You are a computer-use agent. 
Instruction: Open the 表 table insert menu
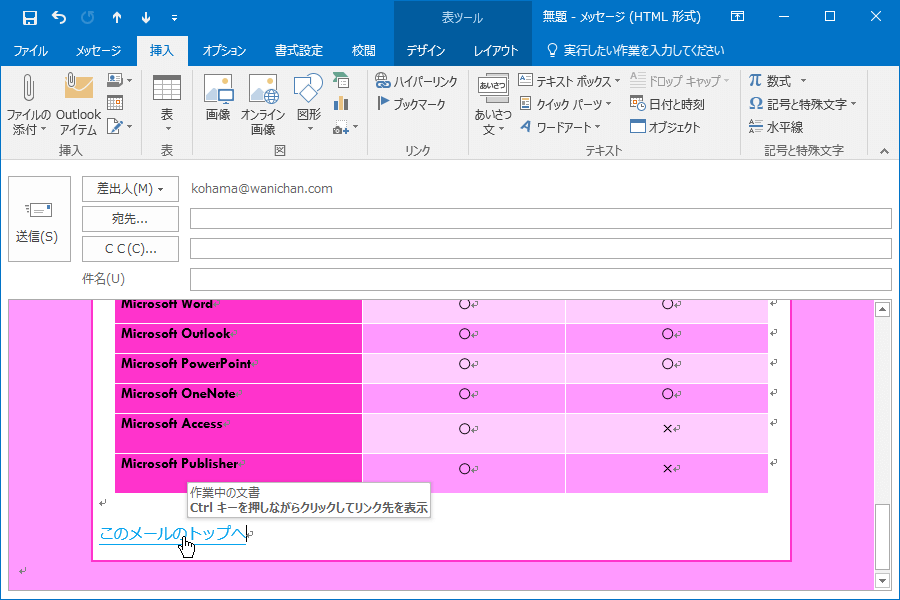click(166, 104)
